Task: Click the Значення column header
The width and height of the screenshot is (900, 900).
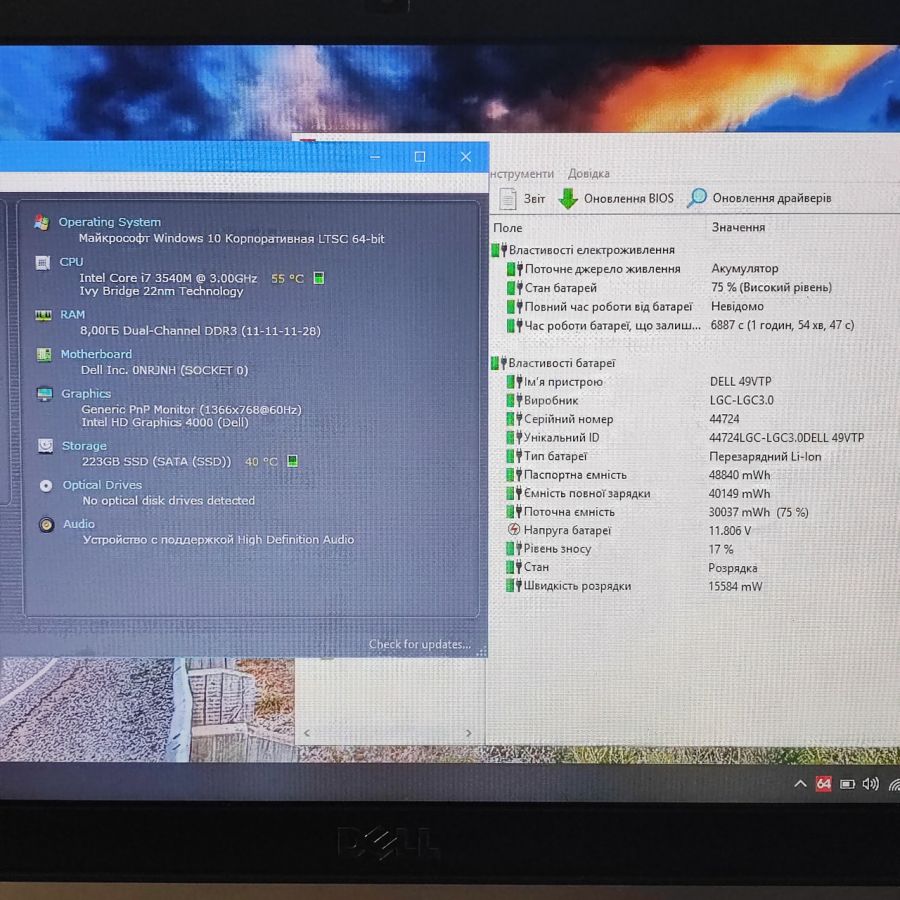Action: (738, 227)
